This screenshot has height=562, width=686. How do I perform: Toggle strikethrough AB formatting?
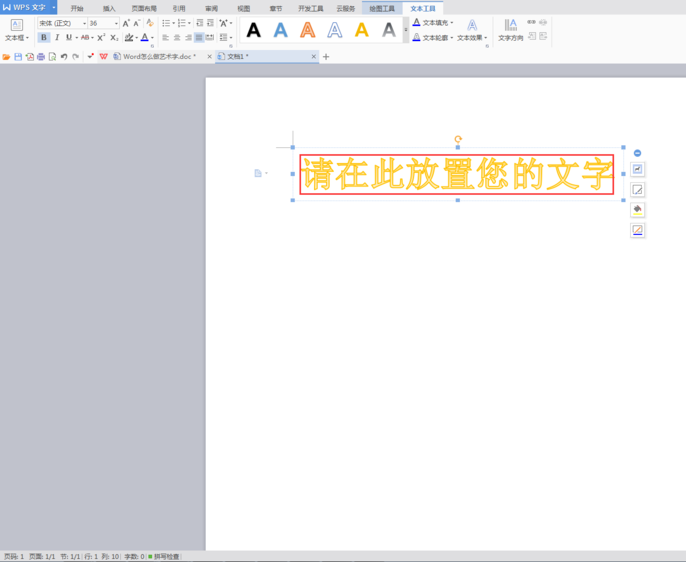[85, 38]
